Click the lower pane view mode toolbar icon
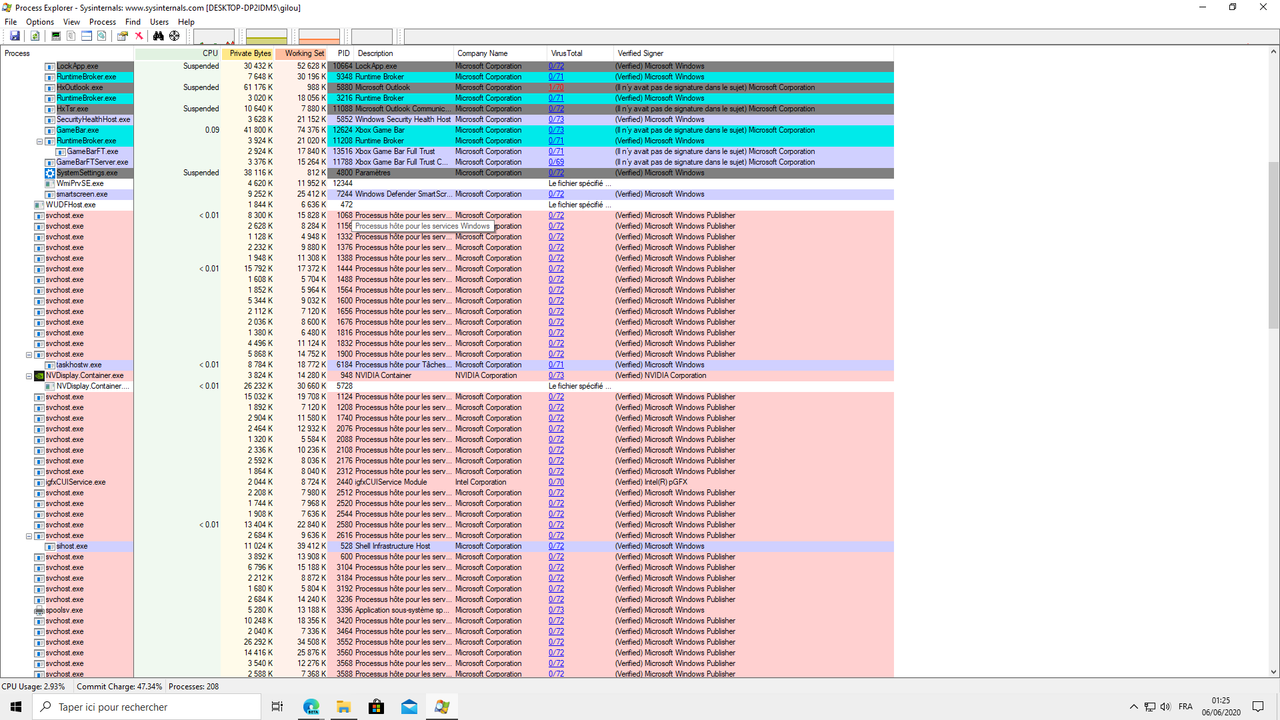Screen dimensions: 1280x720 pos(102,36)
